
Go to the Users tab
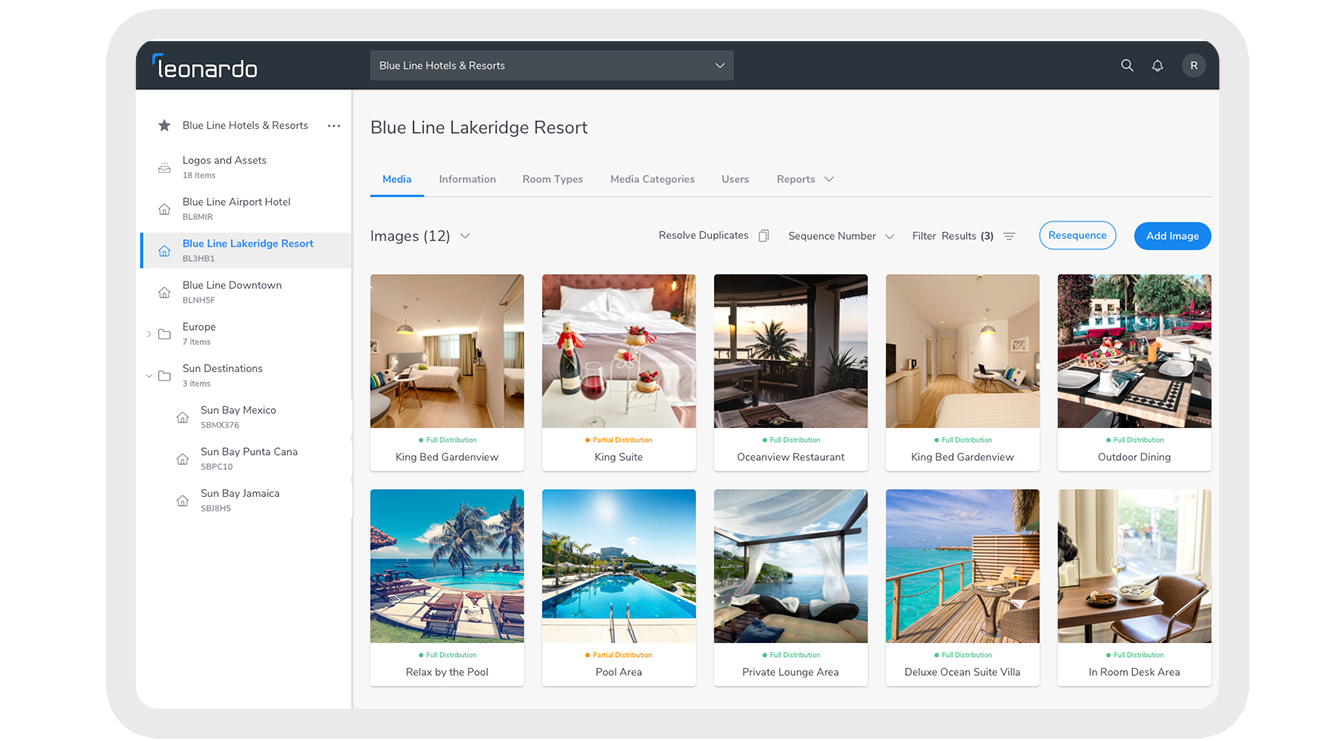pyautogui.click(x=735, y=179)
